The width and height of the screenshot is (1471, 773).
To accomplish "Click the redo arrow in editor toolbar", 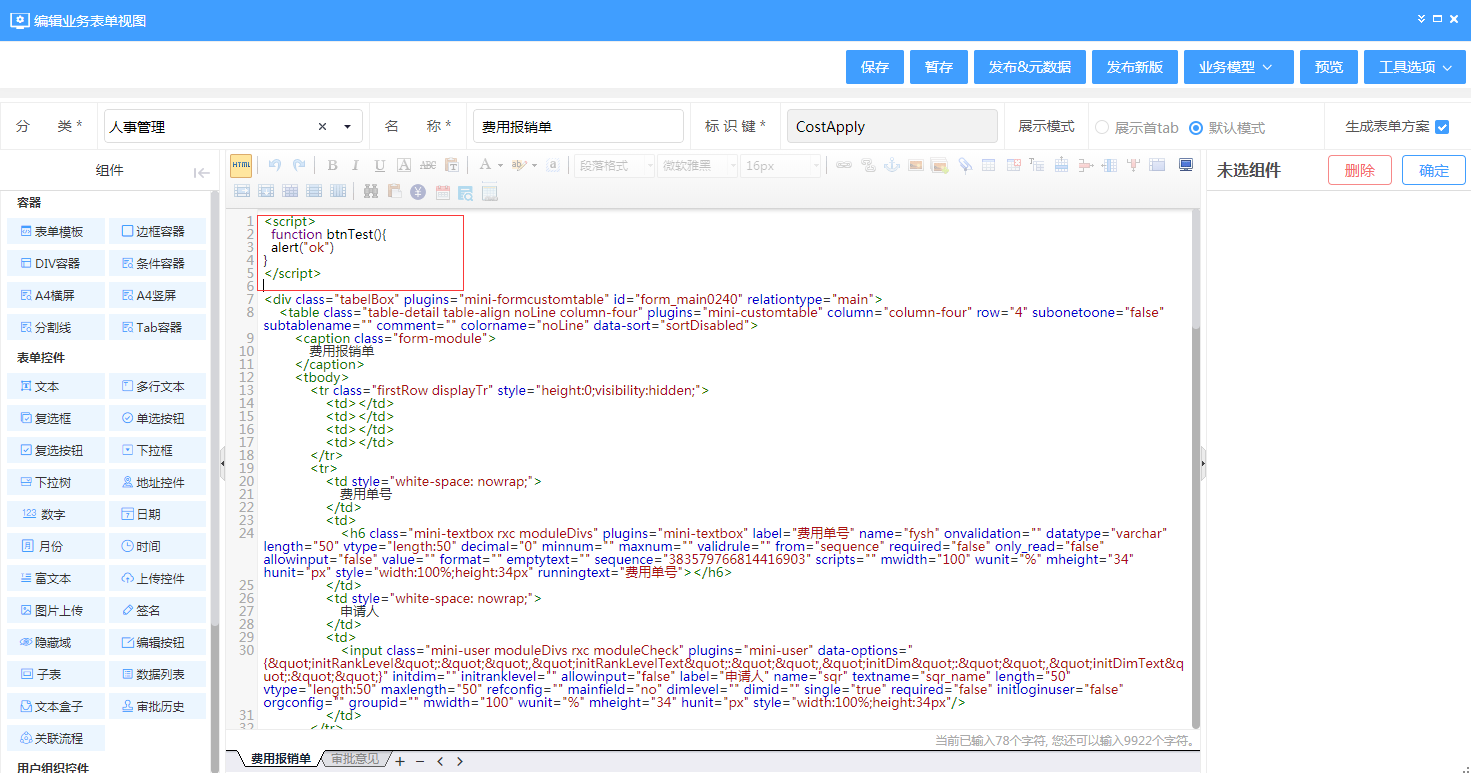I will click(x=298, y=165).
